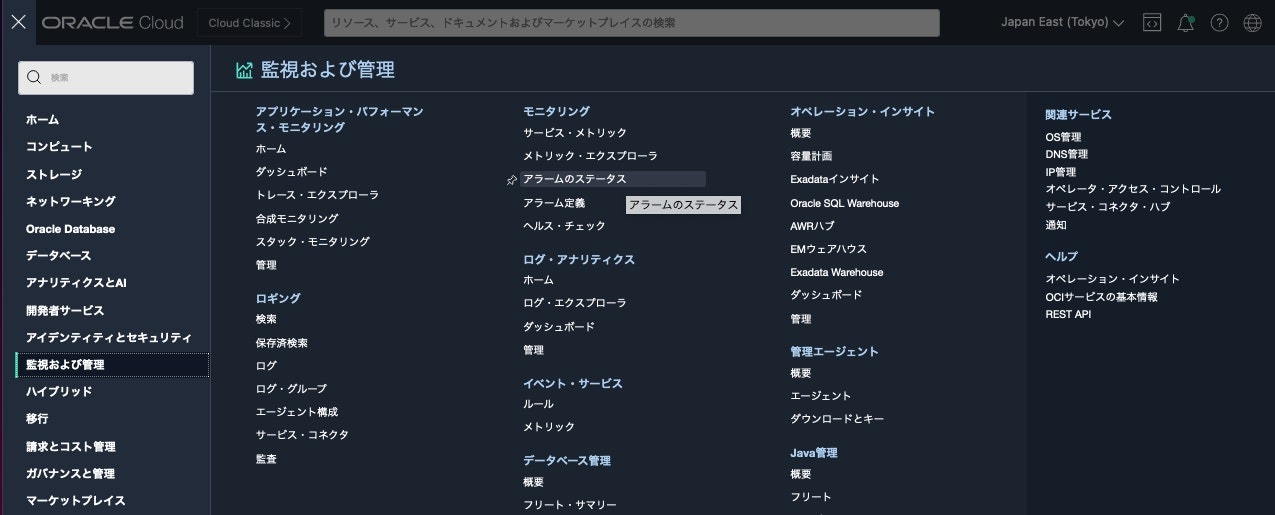Image resolution: width=1275 pixels, height=515 pixels.
Task: Open Exadata Warehouse link
Action: pyautogui.click(x=837, y=272)
